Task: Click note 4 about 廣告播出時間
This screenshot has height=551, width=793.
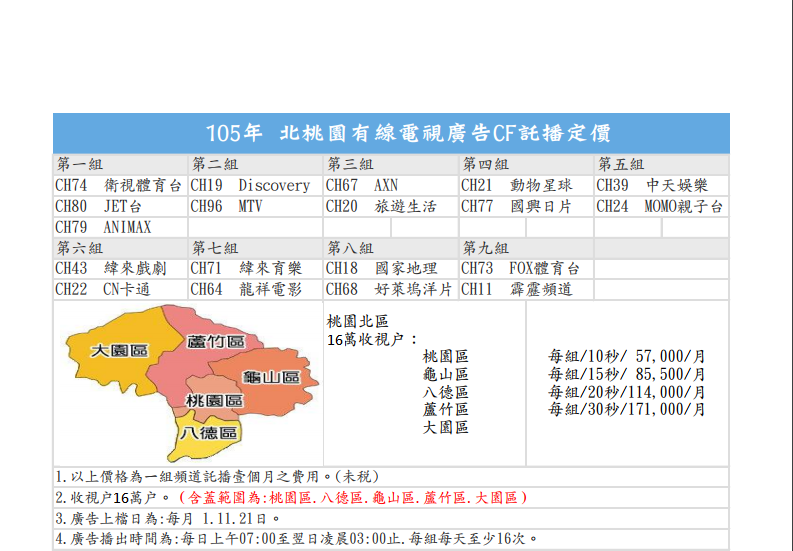Action: (296, 539)
